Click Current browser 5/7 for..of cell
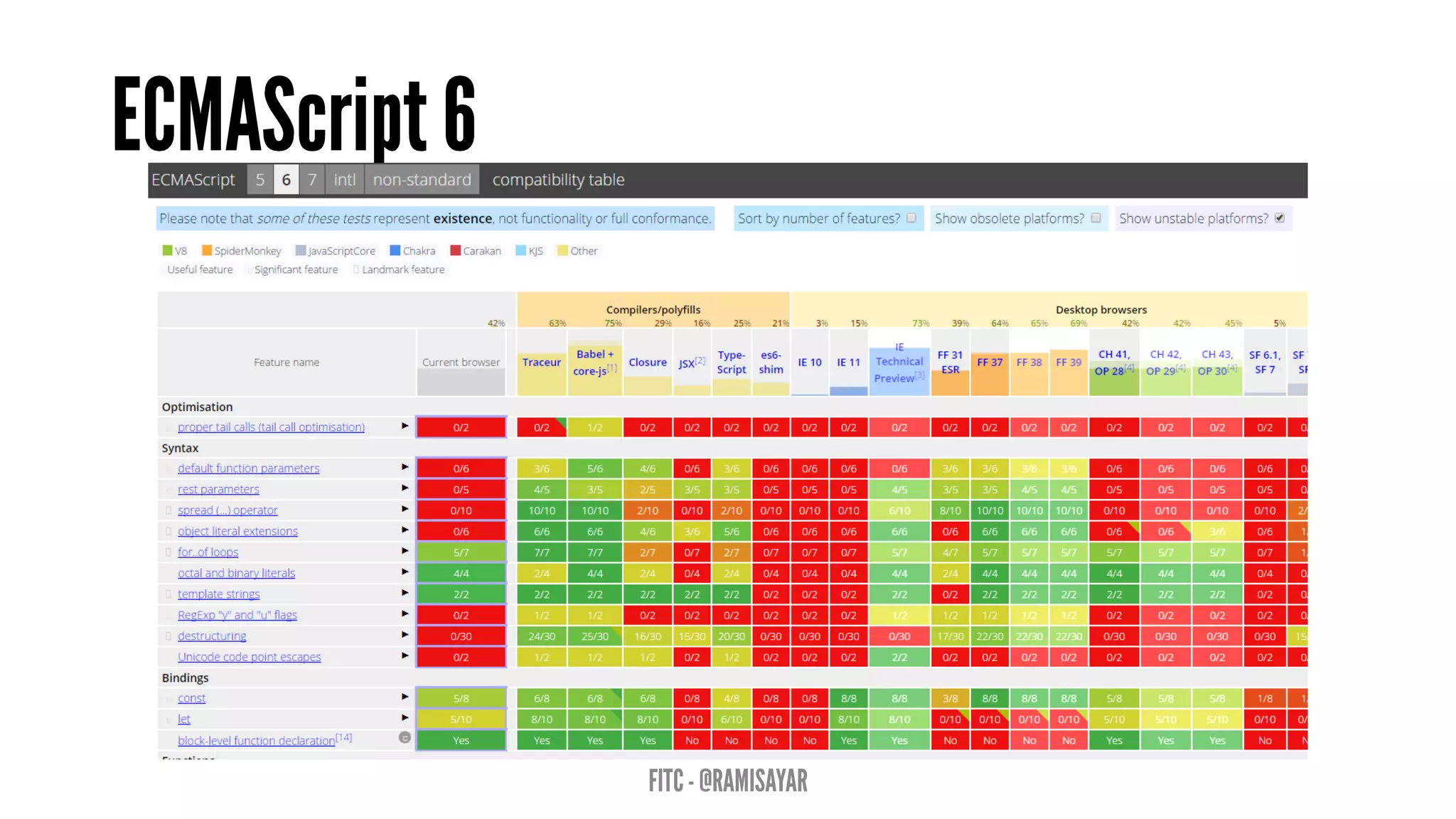1456x819 pixels. pyautogui.click(x=461, y=552)
